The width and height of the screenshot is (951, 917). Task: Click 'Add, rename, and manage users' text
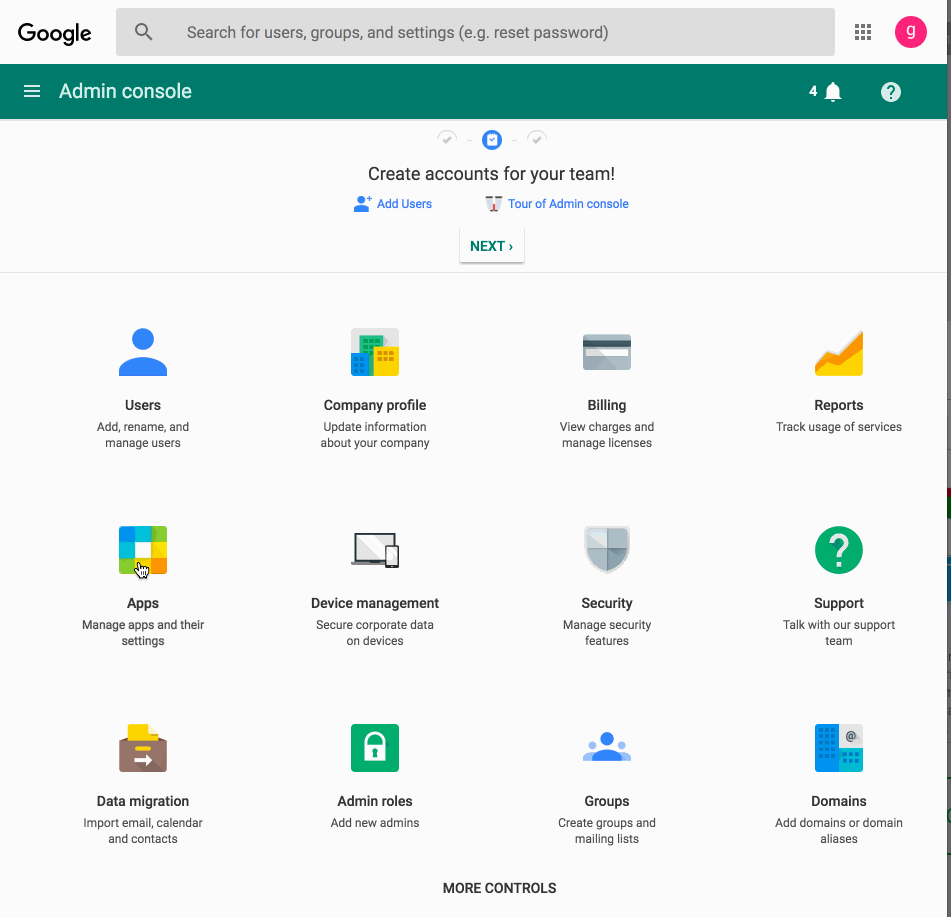coord(143,435)
